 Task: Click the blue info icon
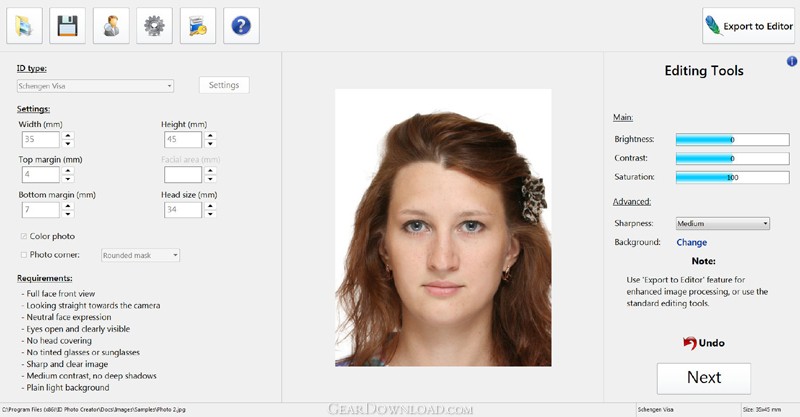[792, 61]
